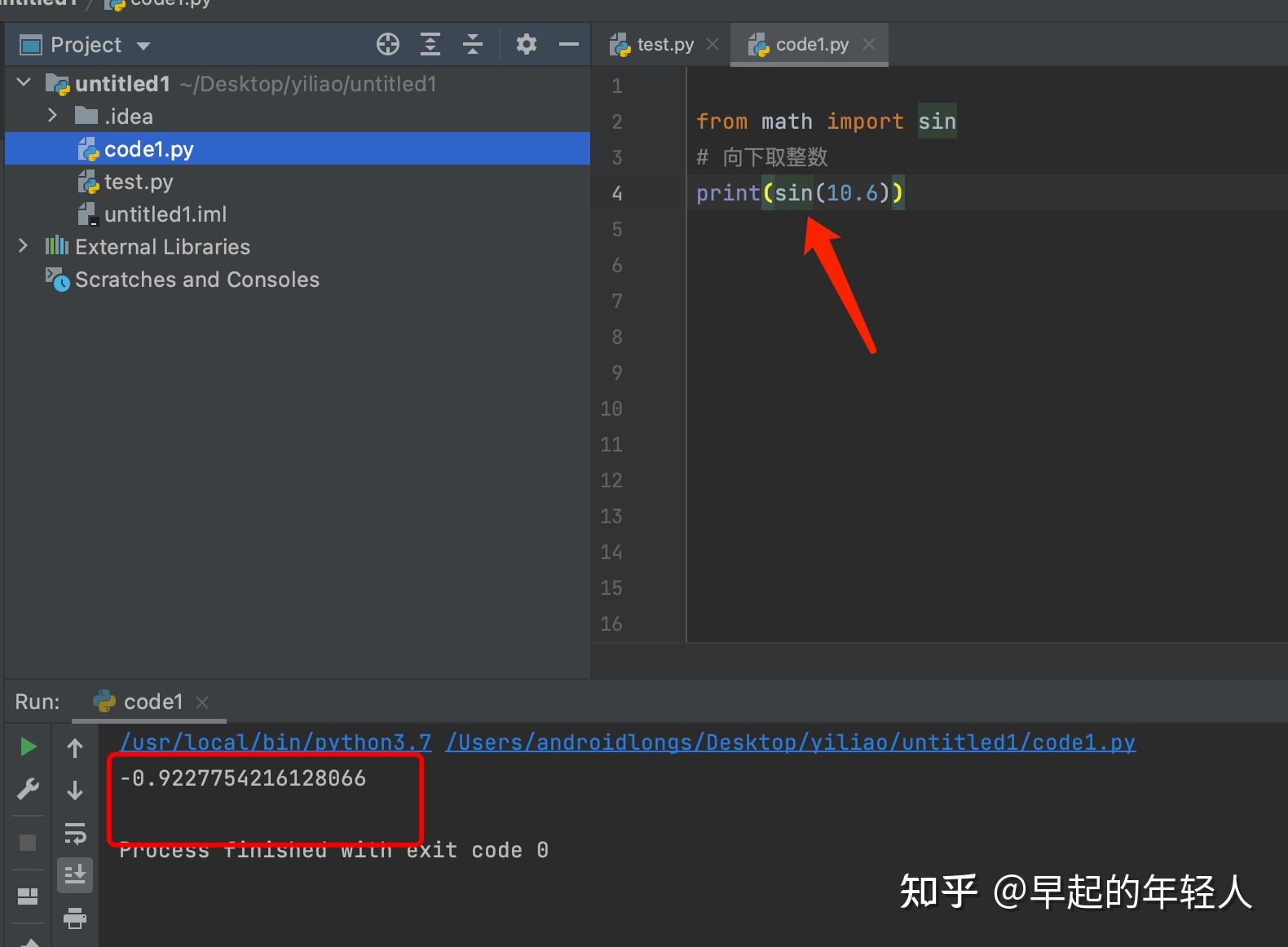Select External Libraries row

298,247
